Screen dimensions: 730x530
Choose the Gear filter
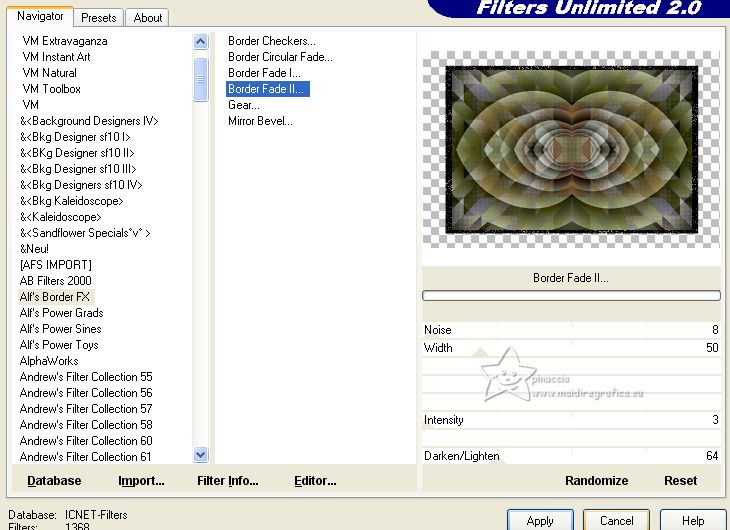click(243, 105)
